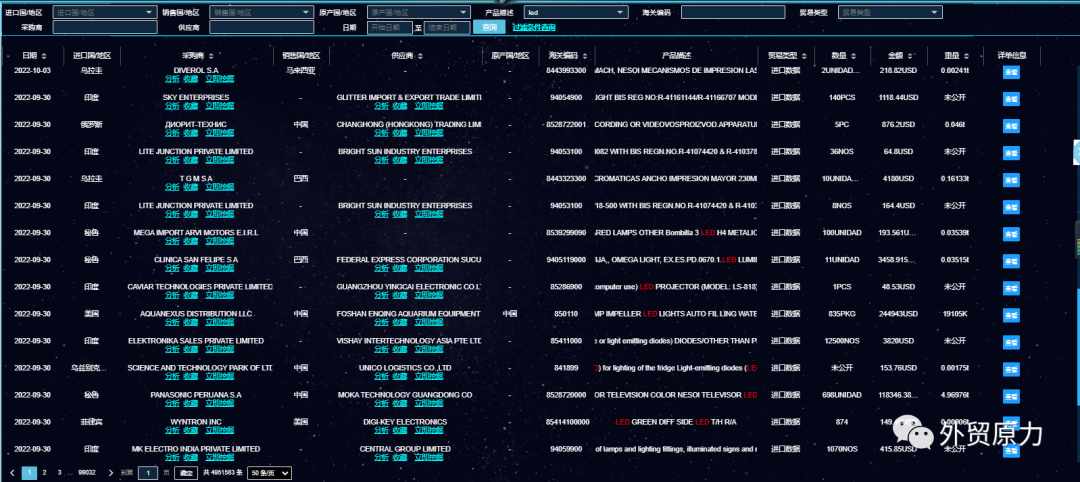
Task: Open detail button for T G M S A row
Action: pos(1011,180)
